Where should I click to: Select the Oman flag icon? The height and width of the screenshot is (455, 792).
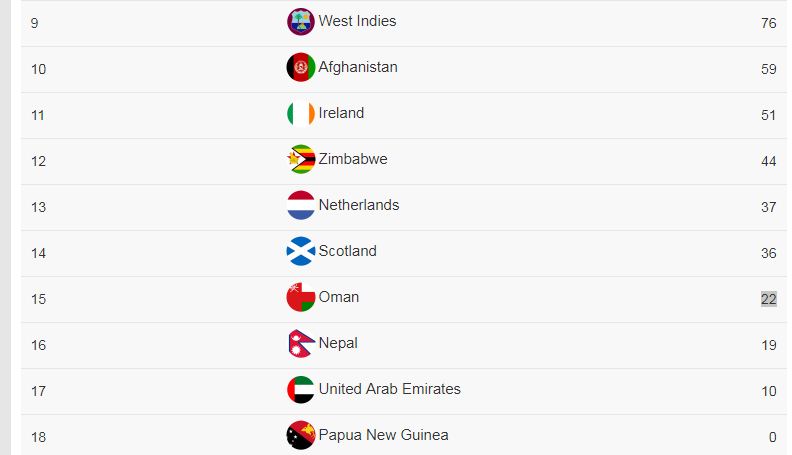pyautogui.click(x=301, y=297)
